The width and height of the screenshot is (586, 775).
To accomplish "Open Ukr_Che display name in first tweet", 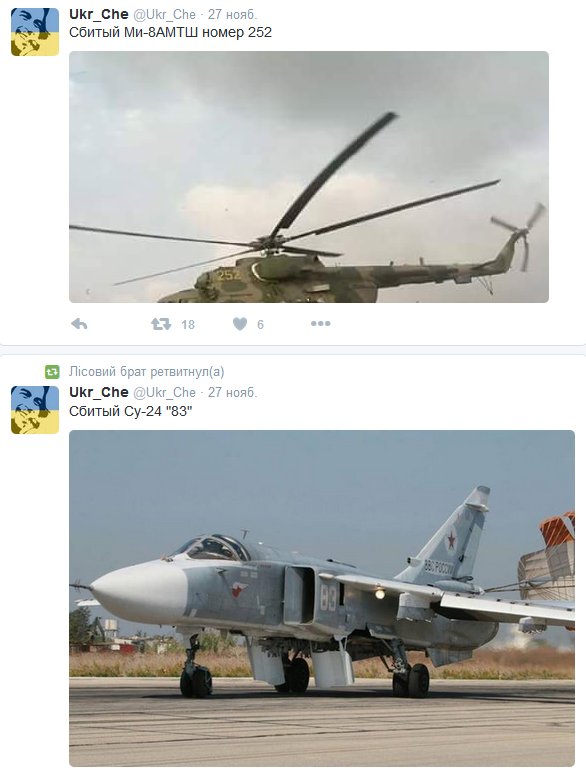I will (99, 14).
